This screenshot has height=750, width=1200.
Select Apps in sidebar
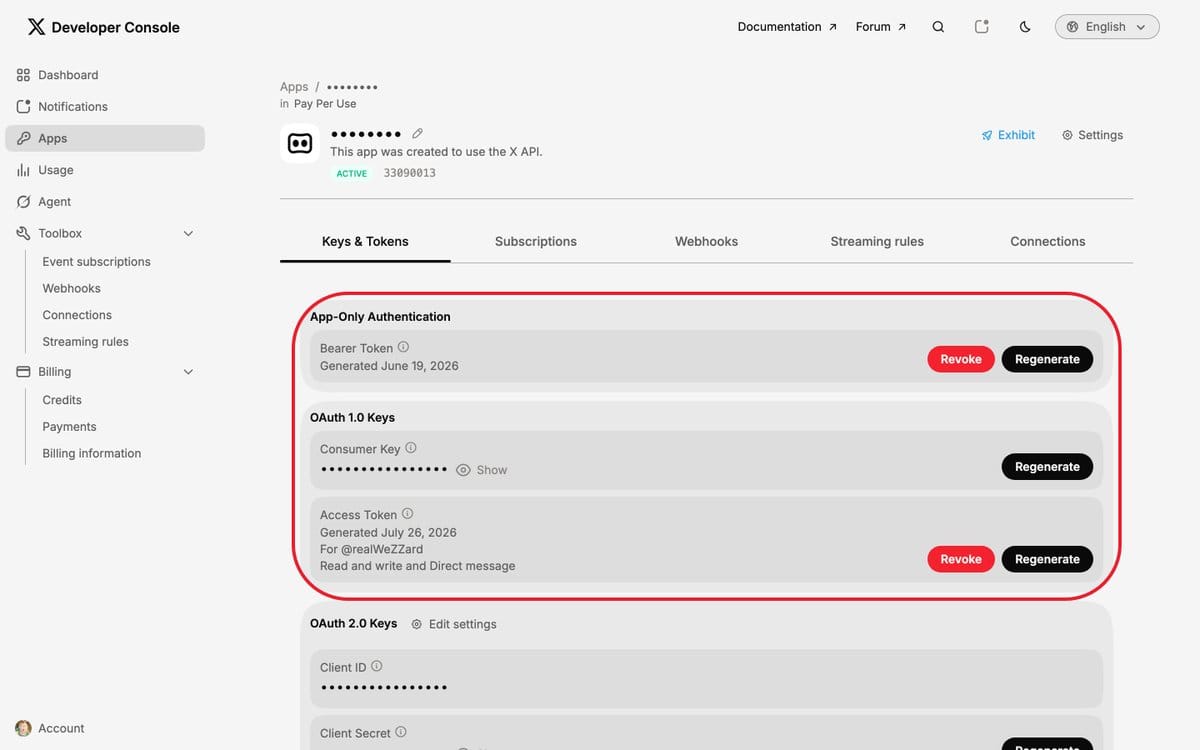(105, 138)
